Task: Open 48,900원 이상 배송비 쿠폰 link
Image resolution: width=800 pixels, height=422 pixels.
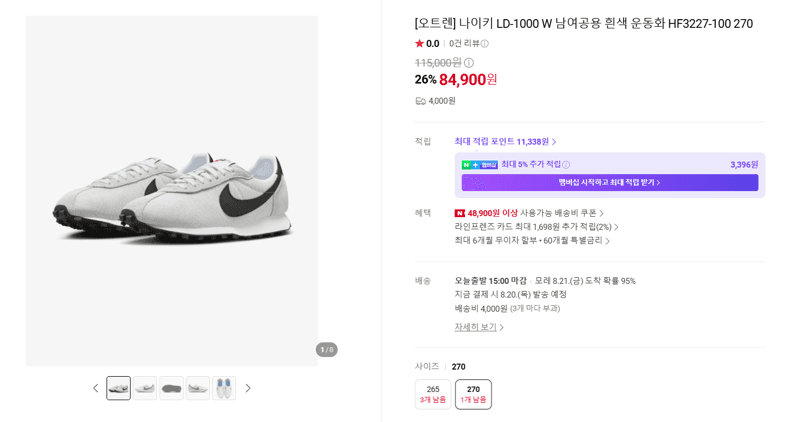Action: (529, 213)
